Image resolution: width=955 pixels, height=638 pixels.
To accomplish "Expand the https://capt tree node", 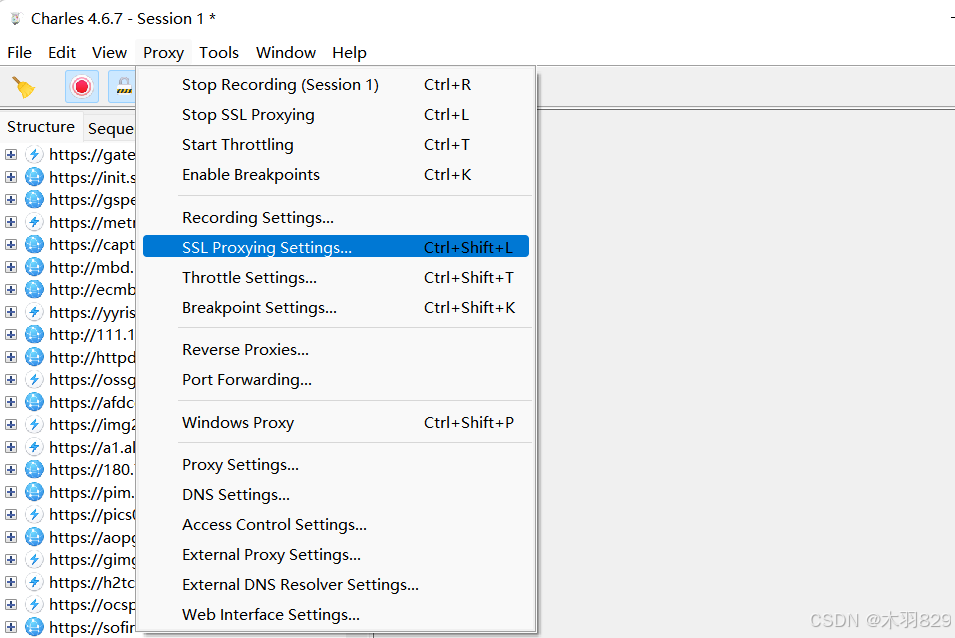I will [11, 245].
